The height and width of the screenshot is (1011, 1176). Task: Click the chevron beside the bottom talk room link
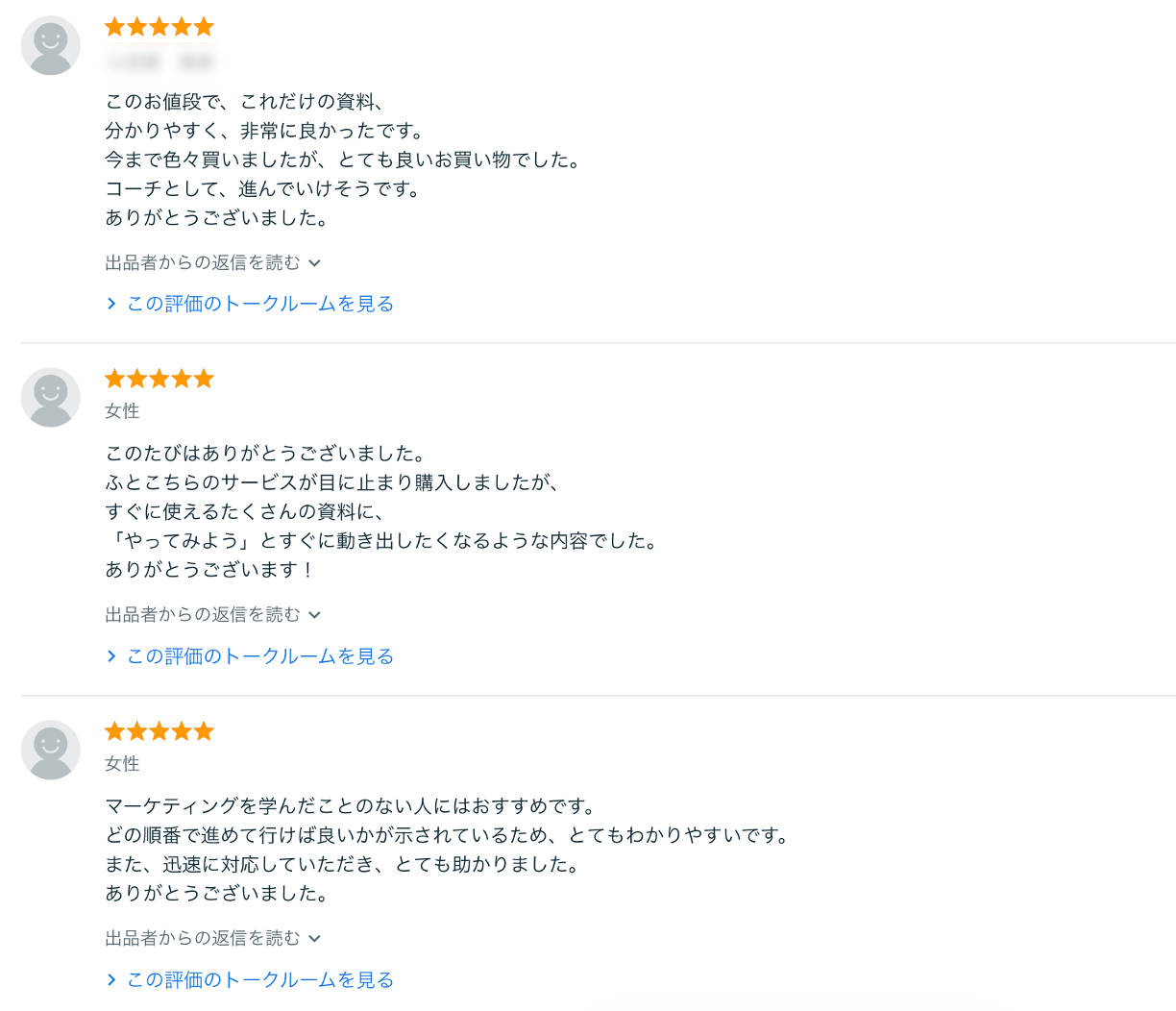pyautogui.click(x=111, y=979)
